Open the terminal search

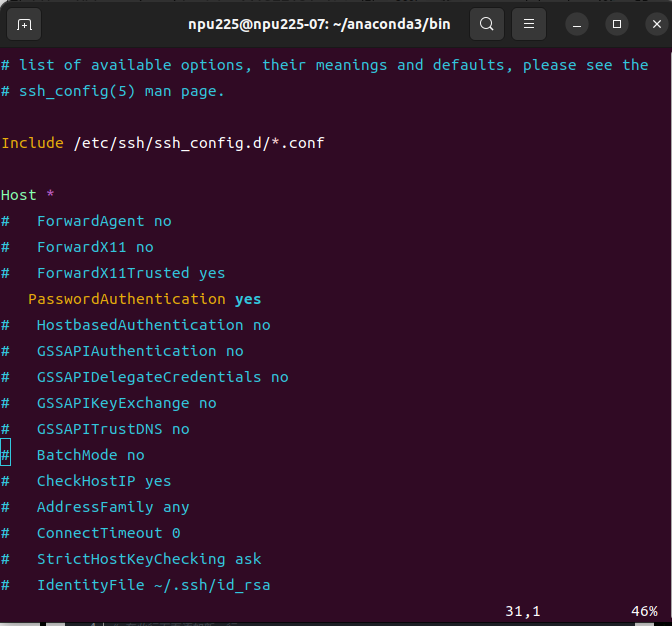(x=486, y=24)
